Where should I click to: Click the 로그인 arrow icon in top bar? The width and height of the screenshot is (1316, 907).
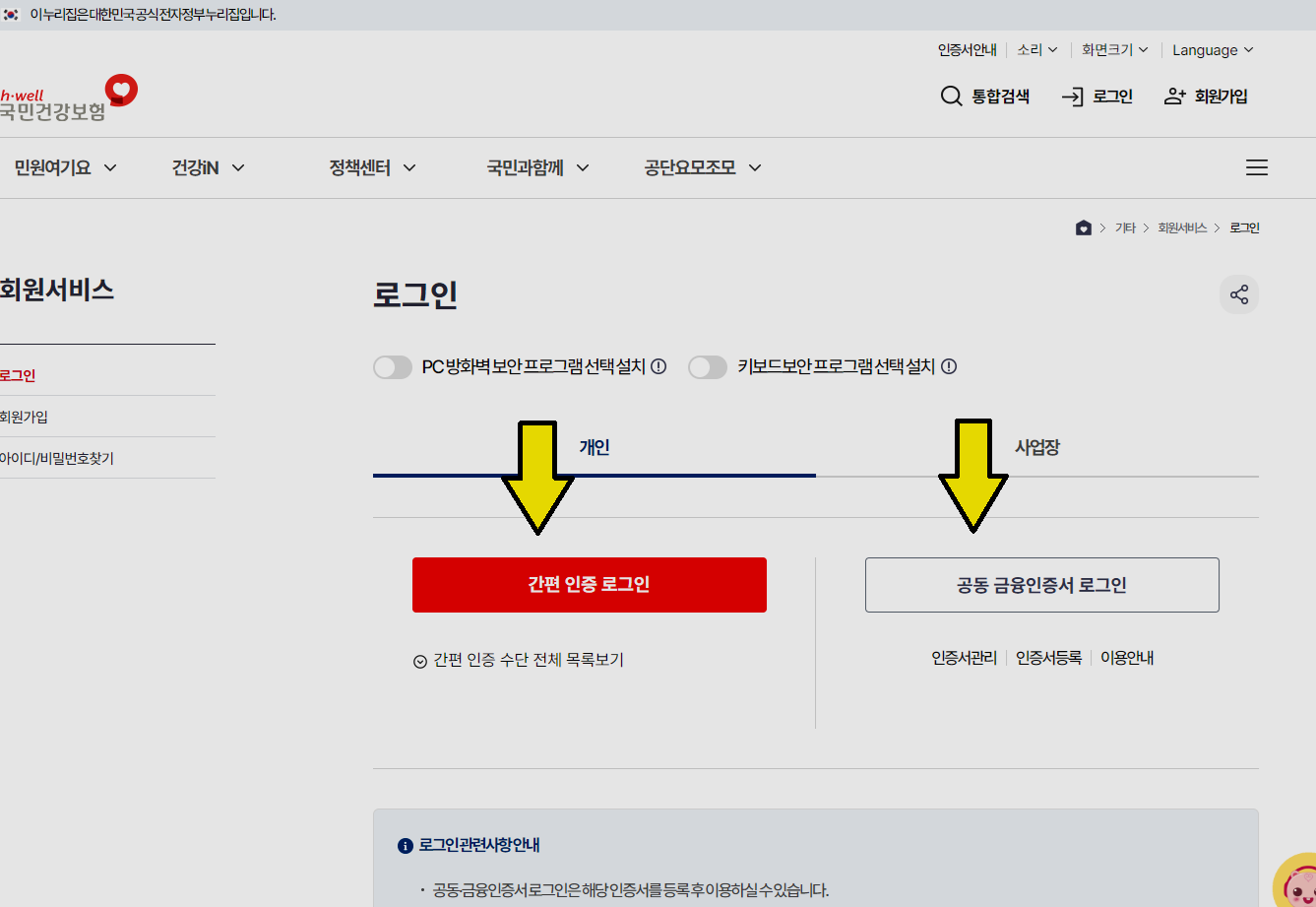[x=1073, y=96]
